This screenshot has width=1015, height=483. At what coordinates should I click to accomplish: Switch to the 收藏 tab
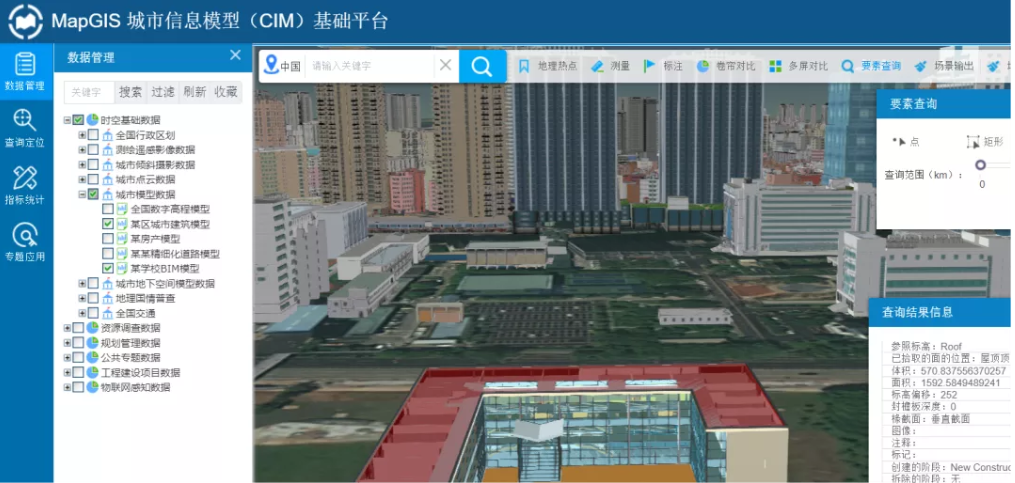pyautogui.click(x=226, y=92)
